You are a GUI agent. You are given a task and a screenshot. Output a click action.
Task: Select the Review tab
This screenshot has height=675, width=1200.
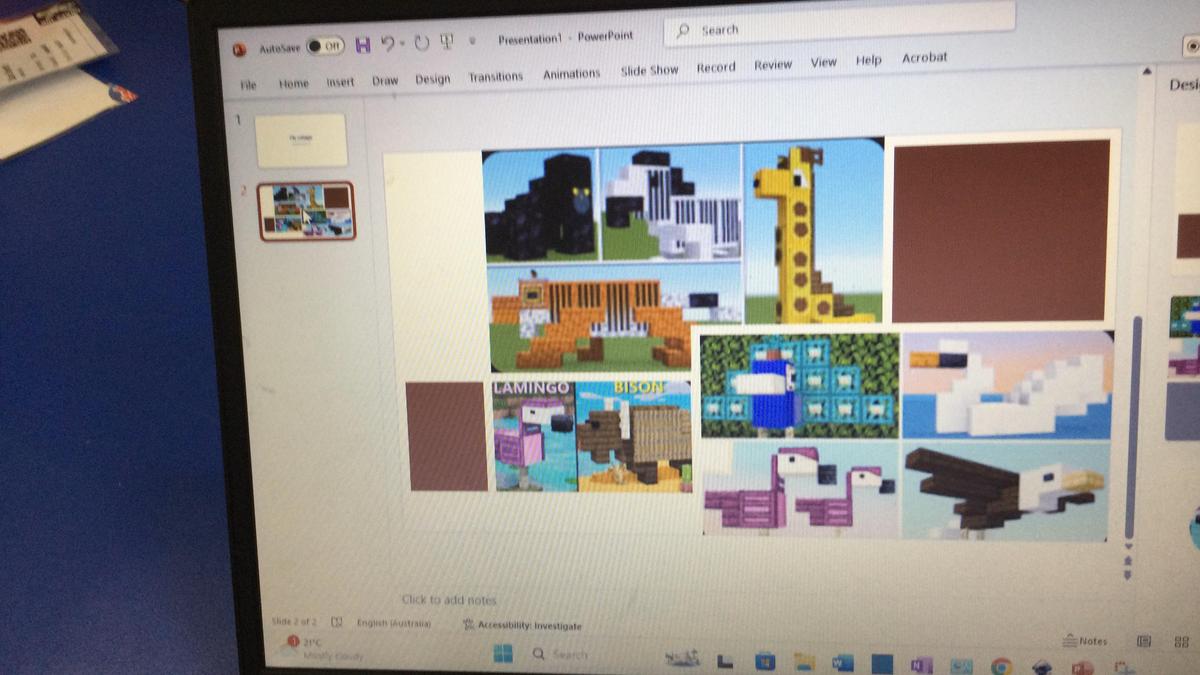pos(773,64)
